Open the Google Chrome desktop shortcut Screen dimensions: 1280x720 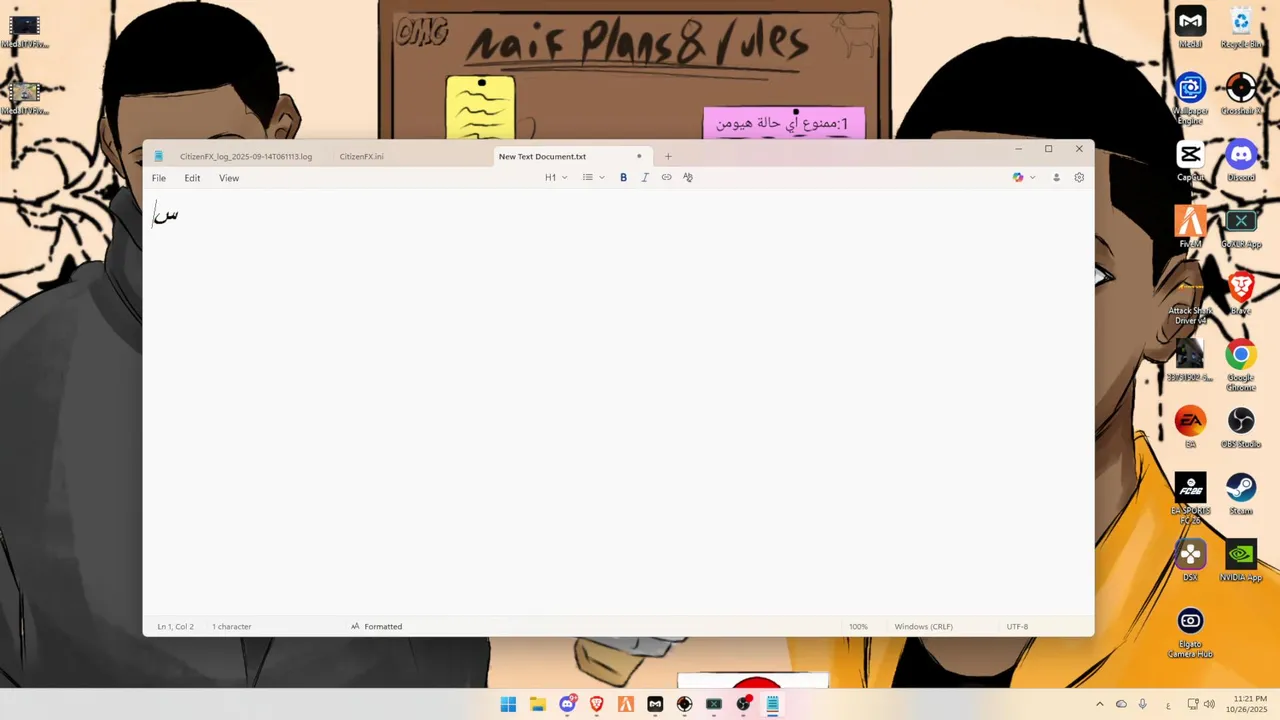[1241, 365]
